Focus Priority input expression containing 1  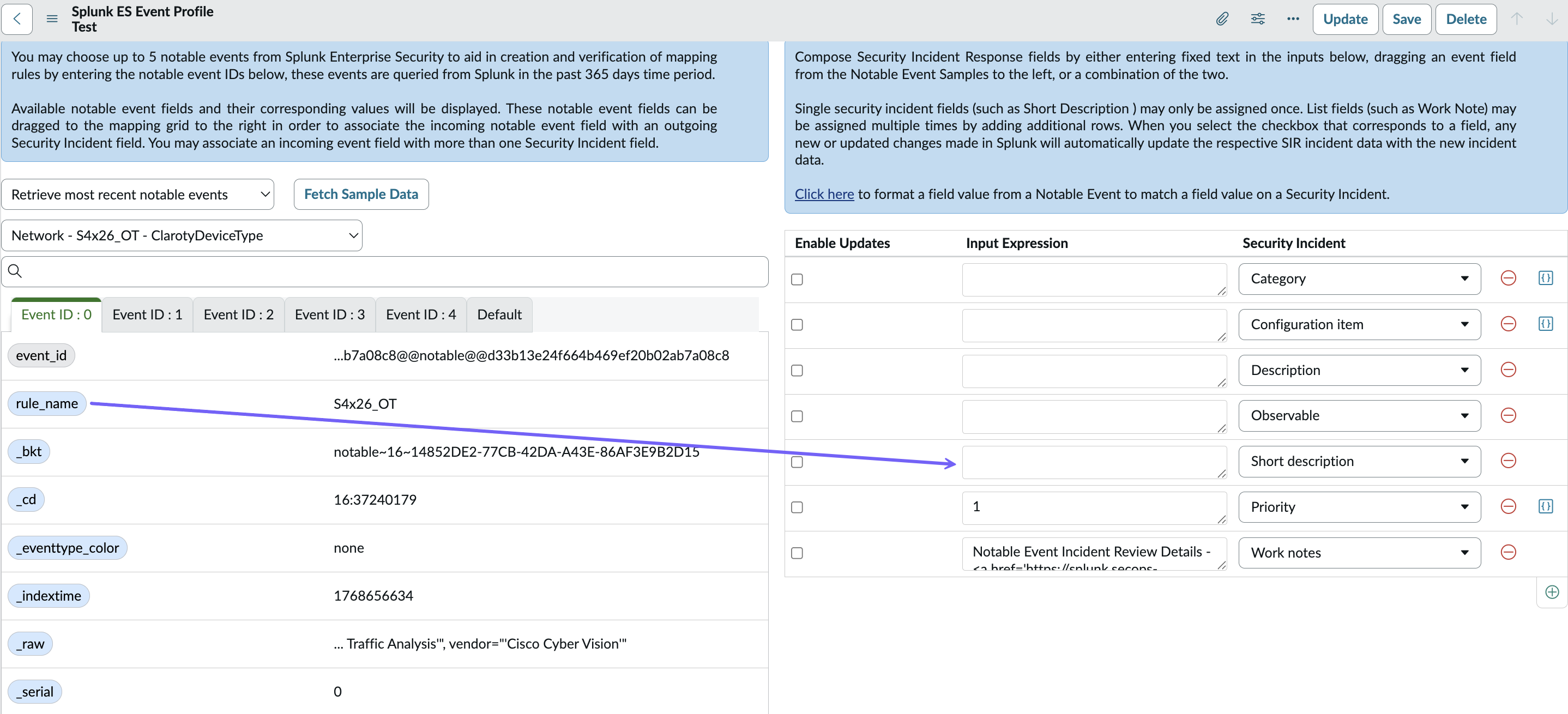click(x=1094, y=507)
